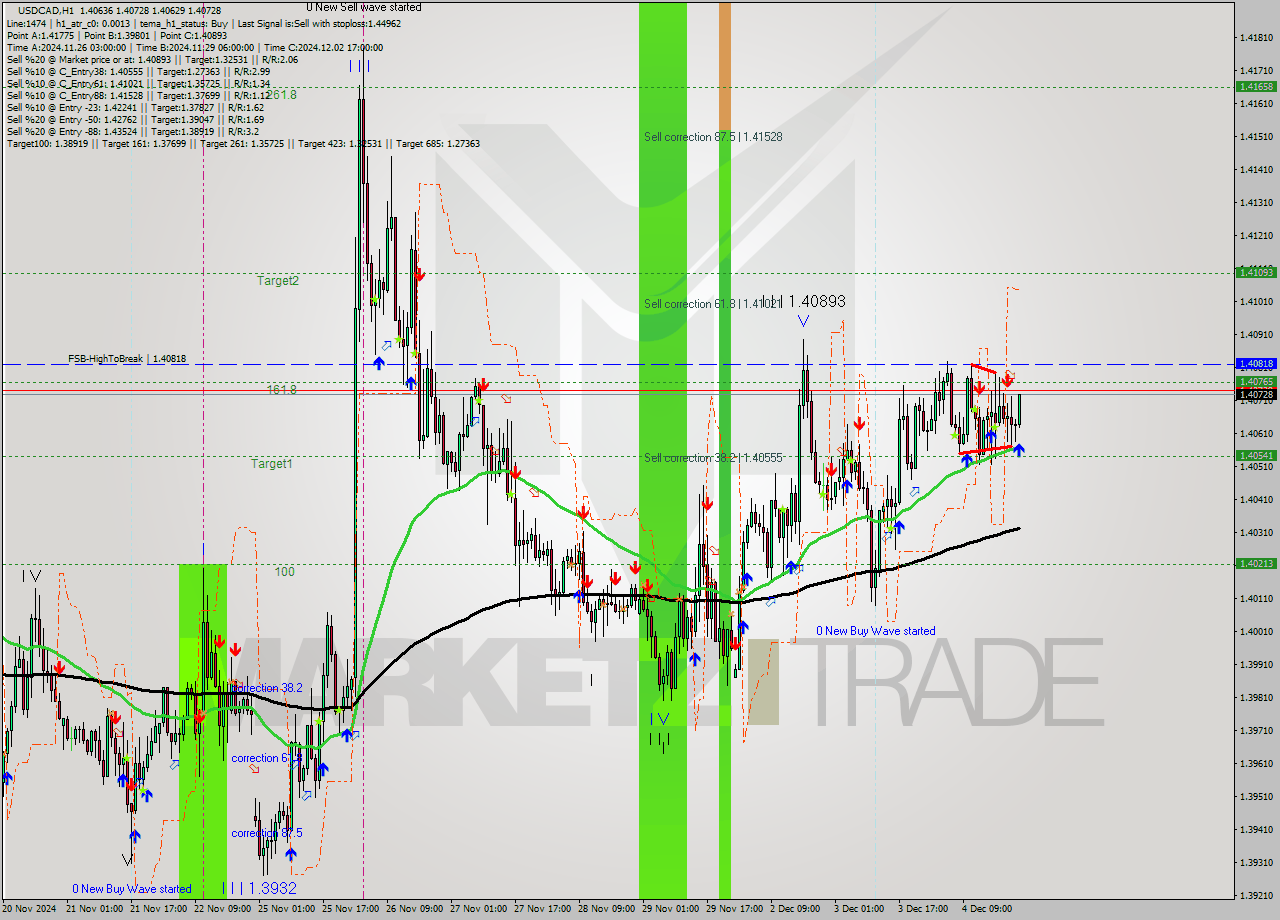1280x920 pixels.
Task: Click the '28 Nov 09:00' time axis label
Action: 607,909
